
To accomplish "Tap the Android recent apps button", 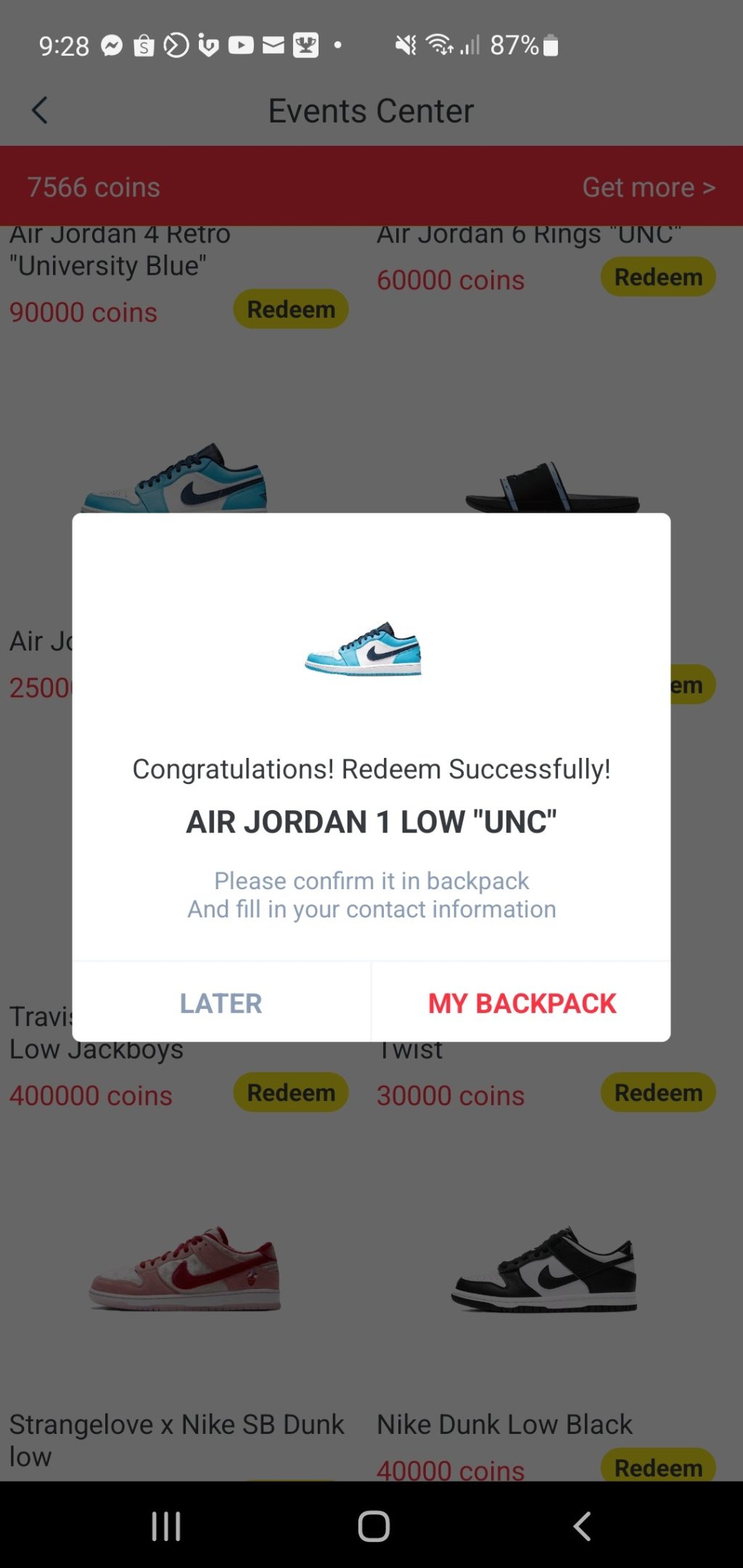I will 166,1526.
